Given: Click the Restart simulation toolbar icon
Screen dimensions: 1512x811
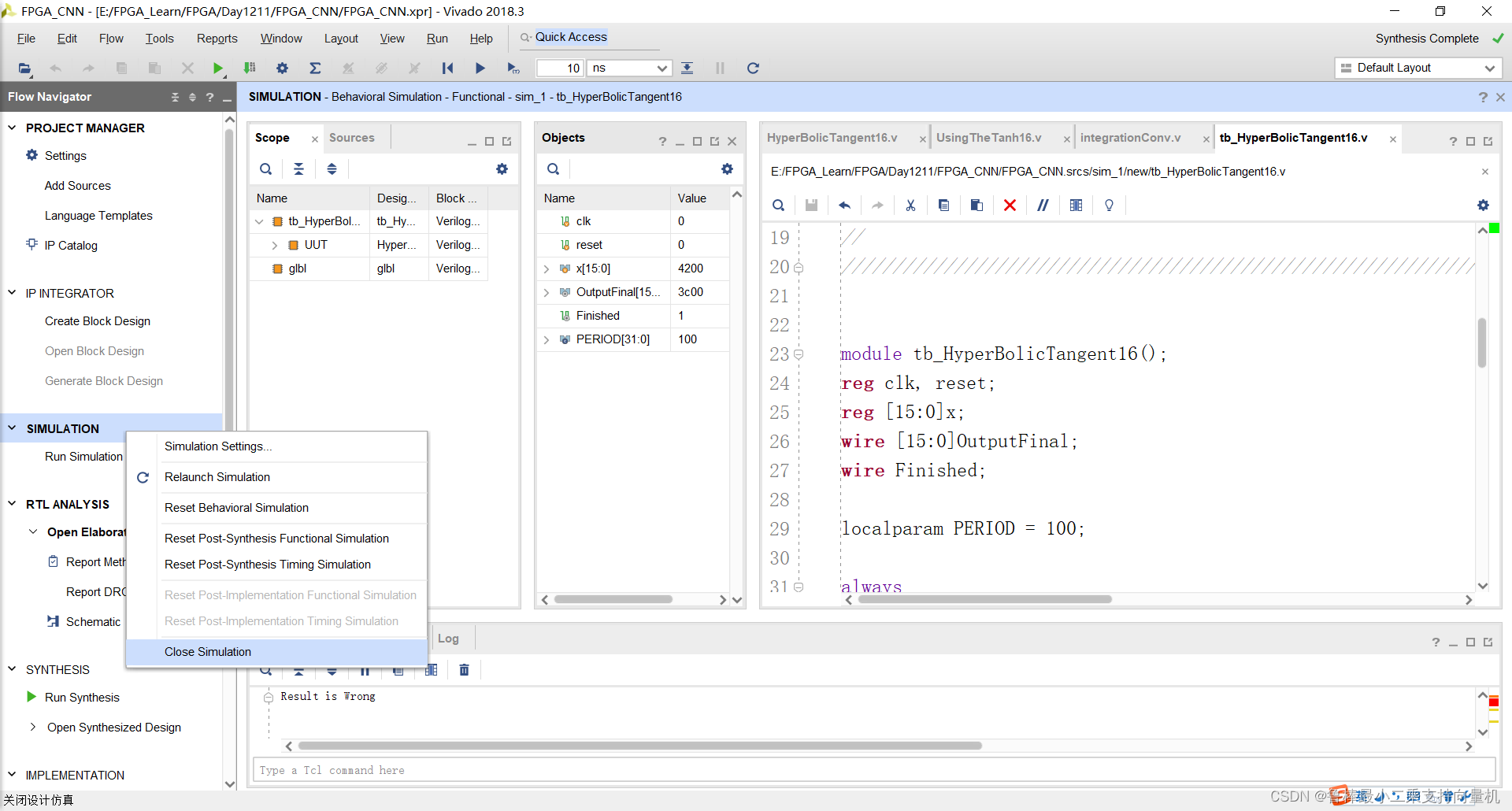Looking at the screenshot, I should (447, 69).
